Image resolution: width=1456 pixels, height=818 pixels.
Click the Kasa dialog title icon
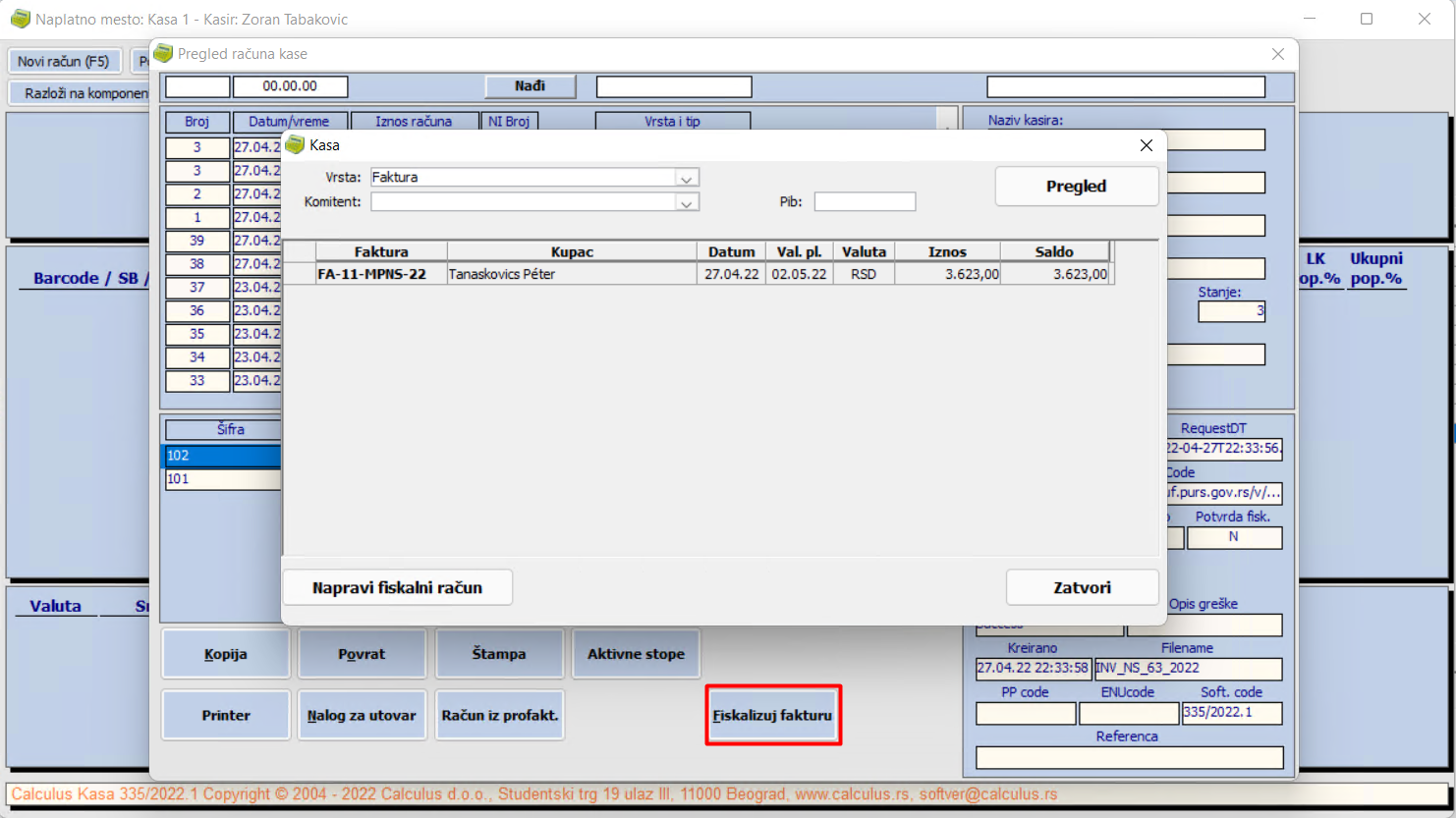tap(295, 145)
